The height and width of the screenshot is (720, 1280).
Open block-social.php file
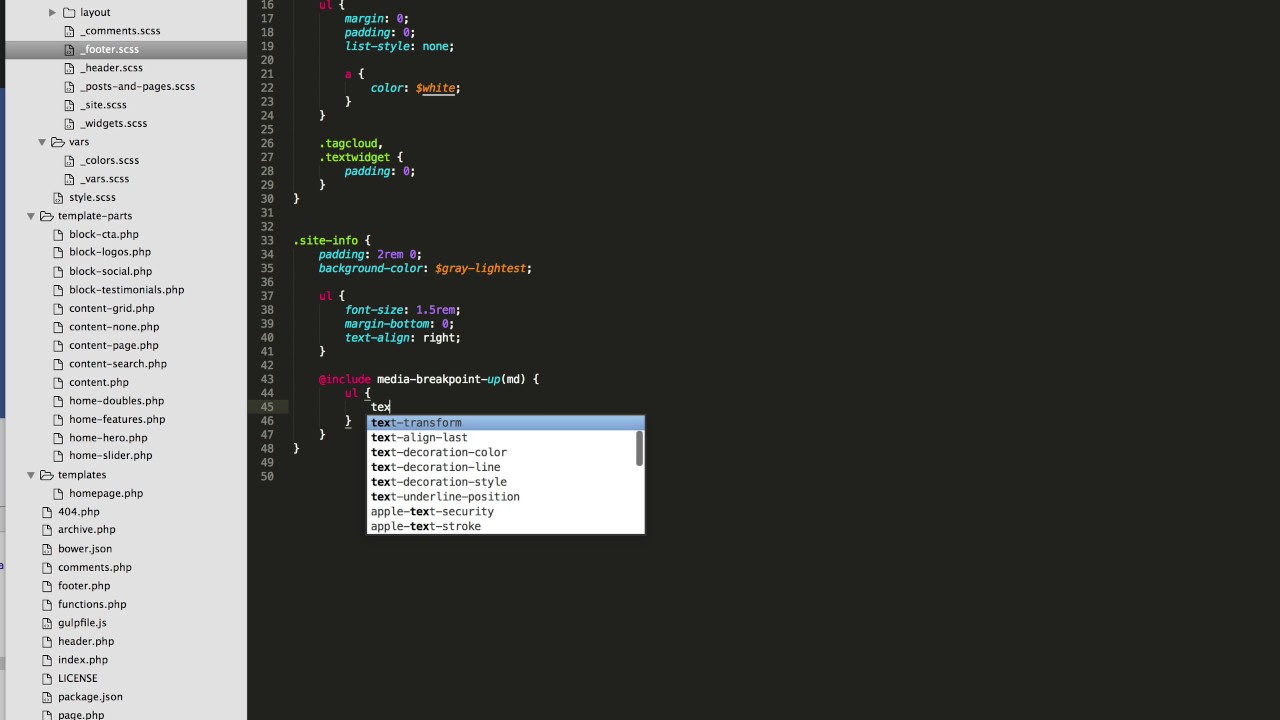tap(110, 271)
